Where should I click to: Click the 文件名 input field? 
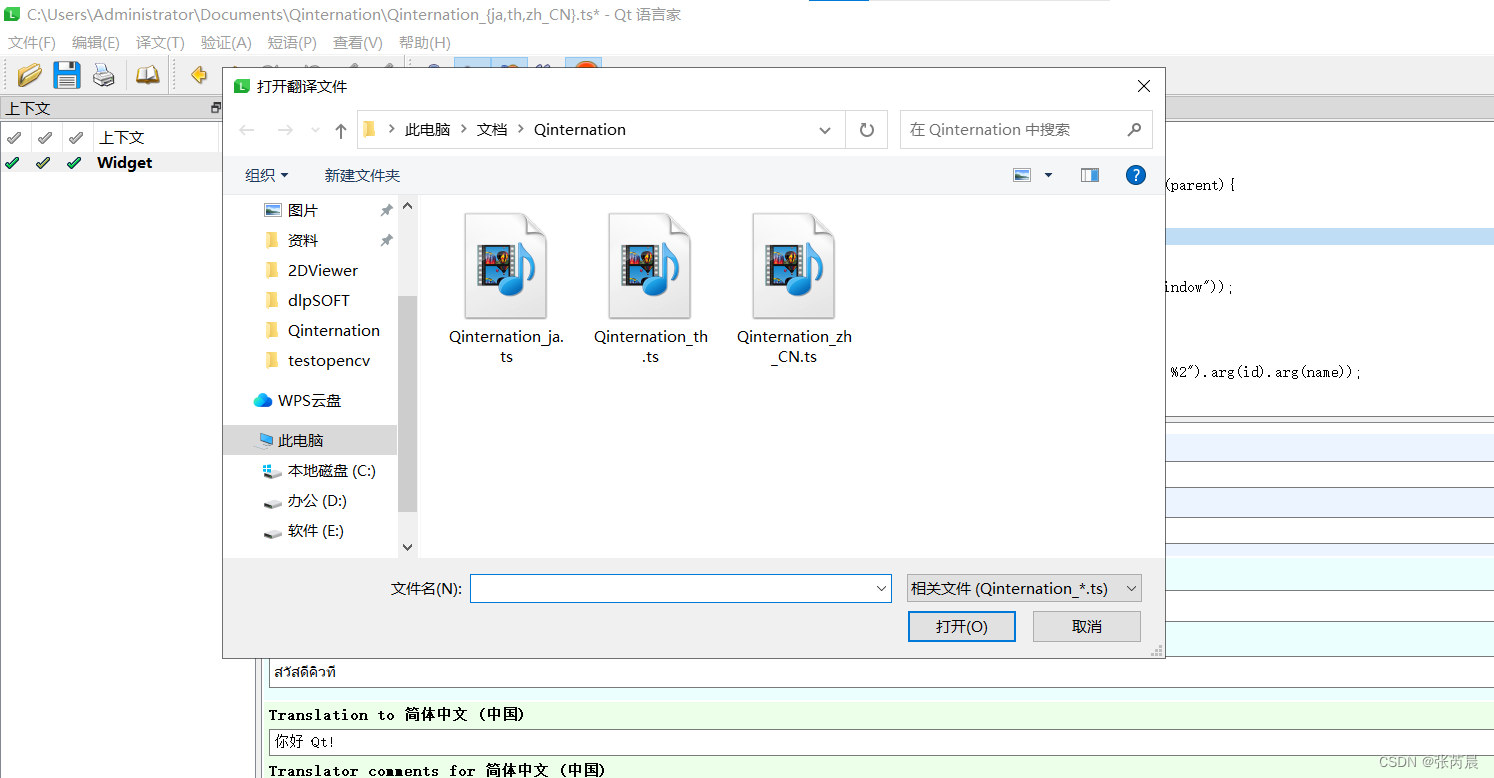671,589
